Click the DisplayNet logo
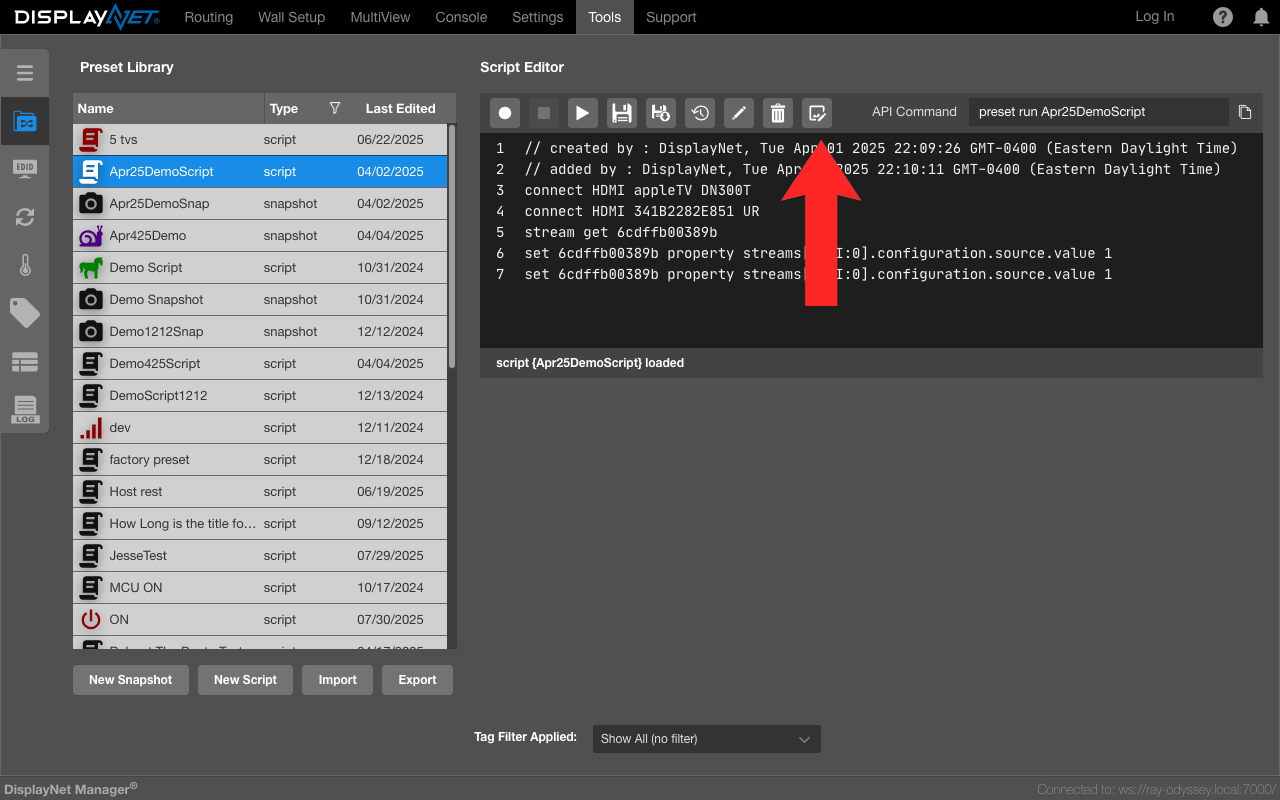The height and width of the screenshot is (800, 1280). 86,17
